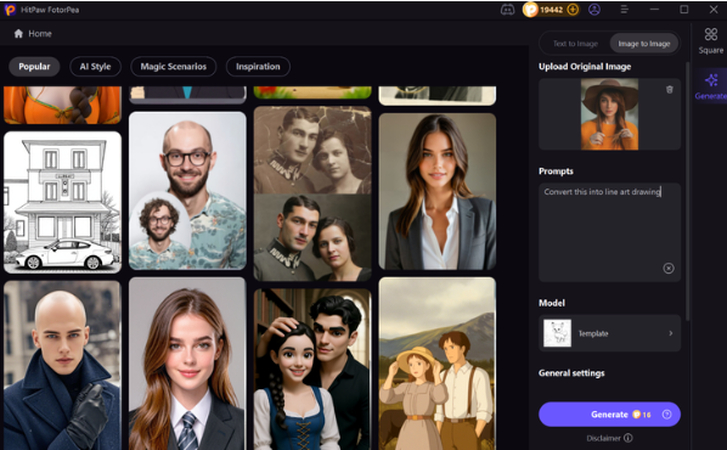Select the AI Style category tab
The width and height of the screenshot is (727, 450).
[x=95, y=67]
